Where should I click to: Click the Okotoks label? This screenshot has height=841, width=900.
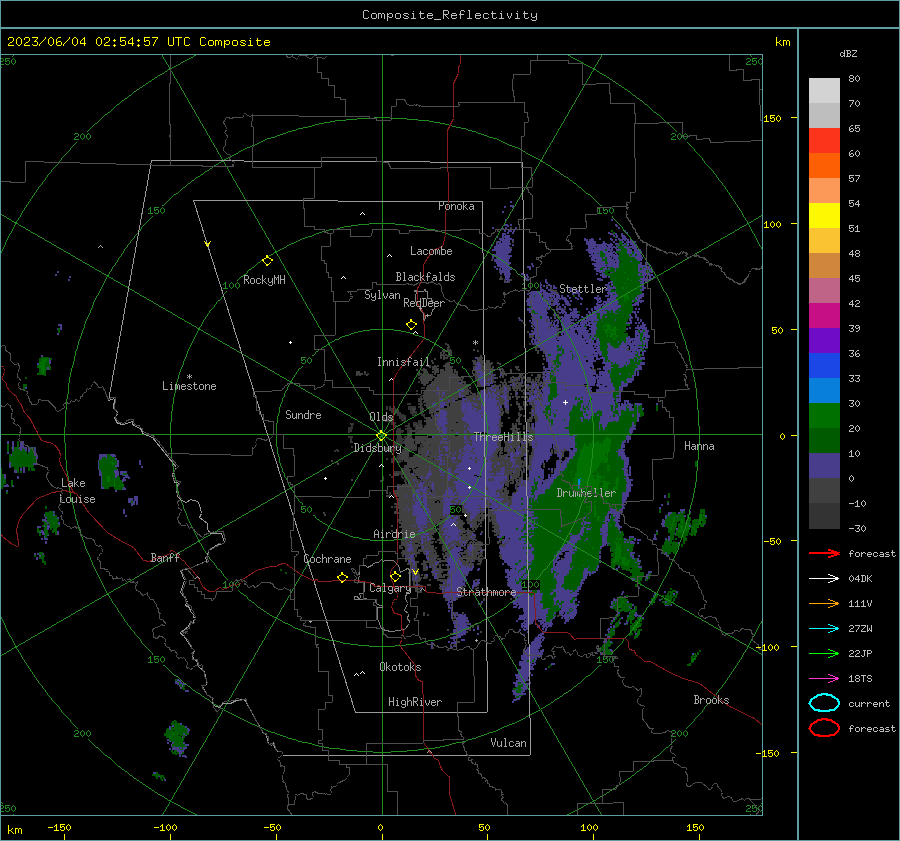click(x=400, y=667)
